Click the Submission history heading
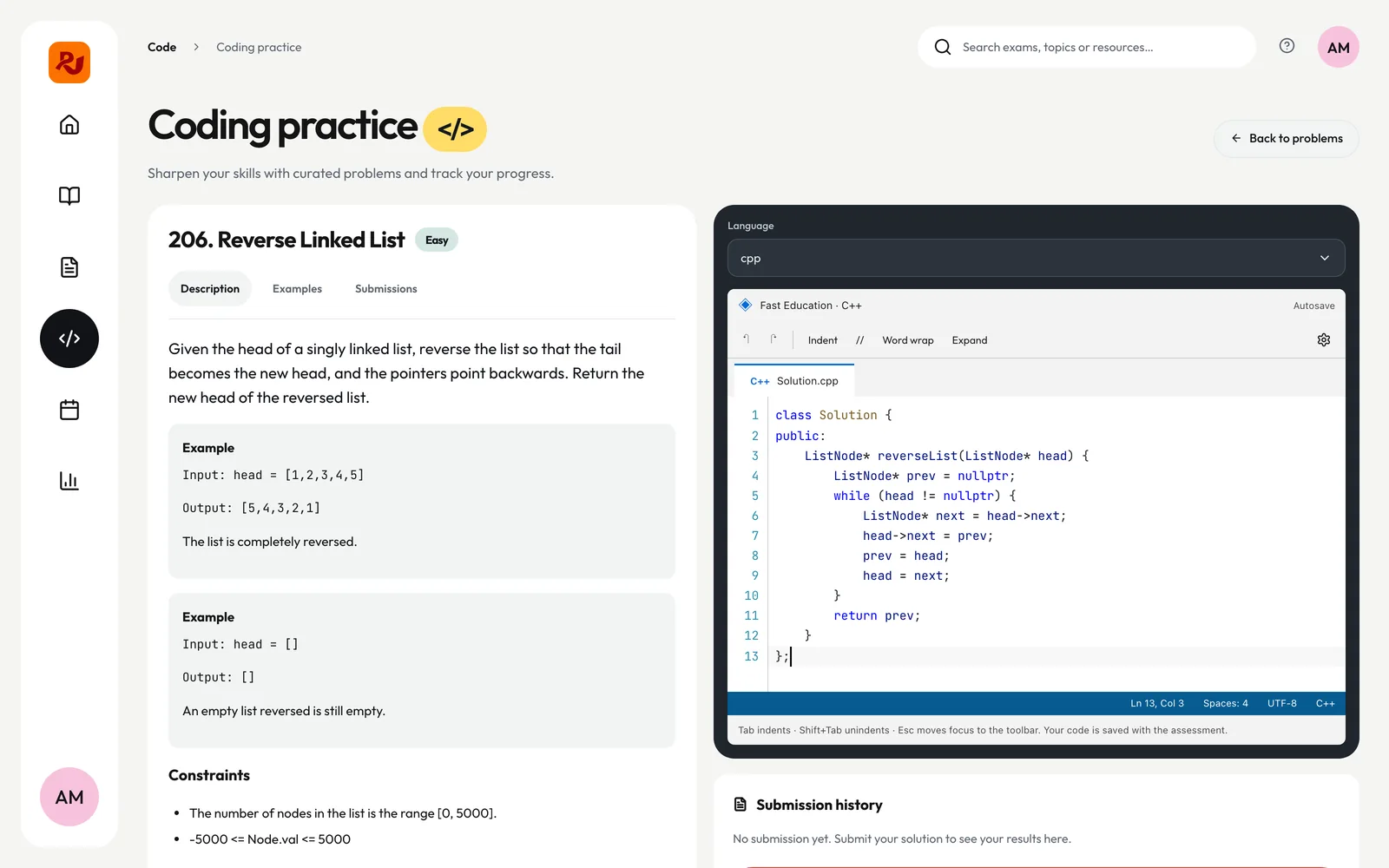The height and width of the screenshot is (868, 1389). (820, 805)
